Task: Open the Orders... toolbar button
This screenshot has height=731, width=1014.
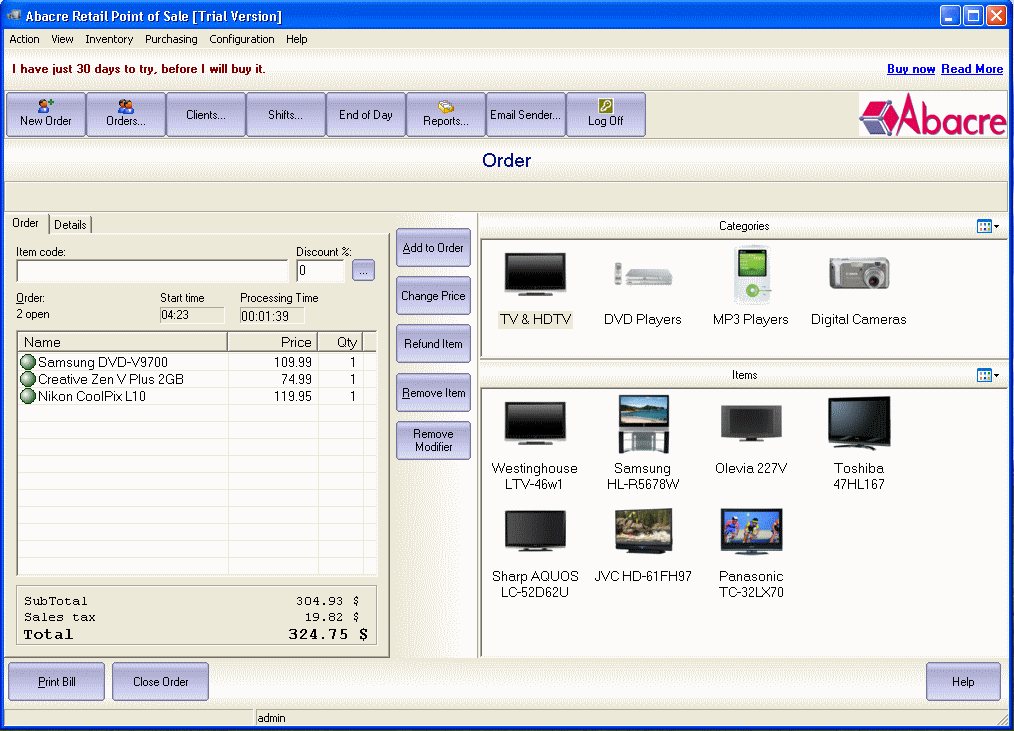Action: [x=126, y=115]
